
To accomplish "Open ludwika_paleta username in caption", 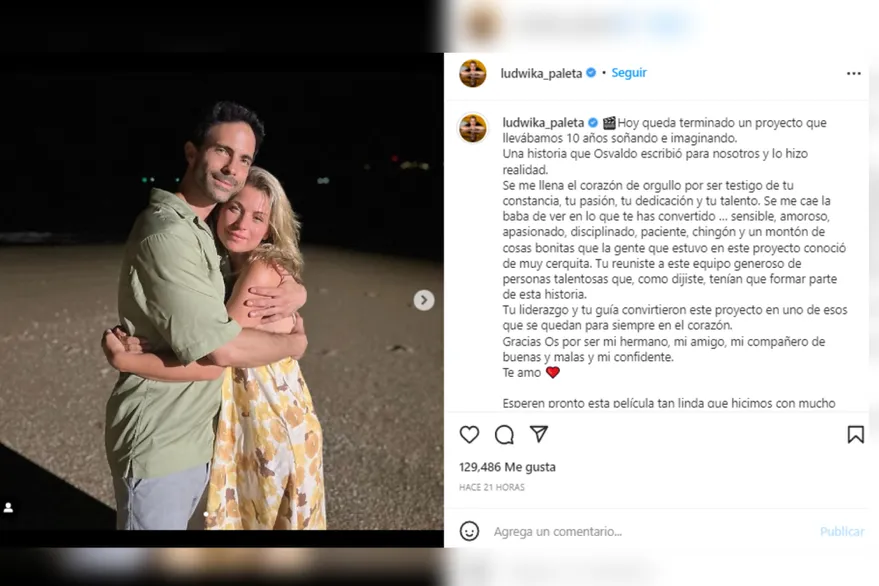I will pyautogui.click(x=543, y=123).
